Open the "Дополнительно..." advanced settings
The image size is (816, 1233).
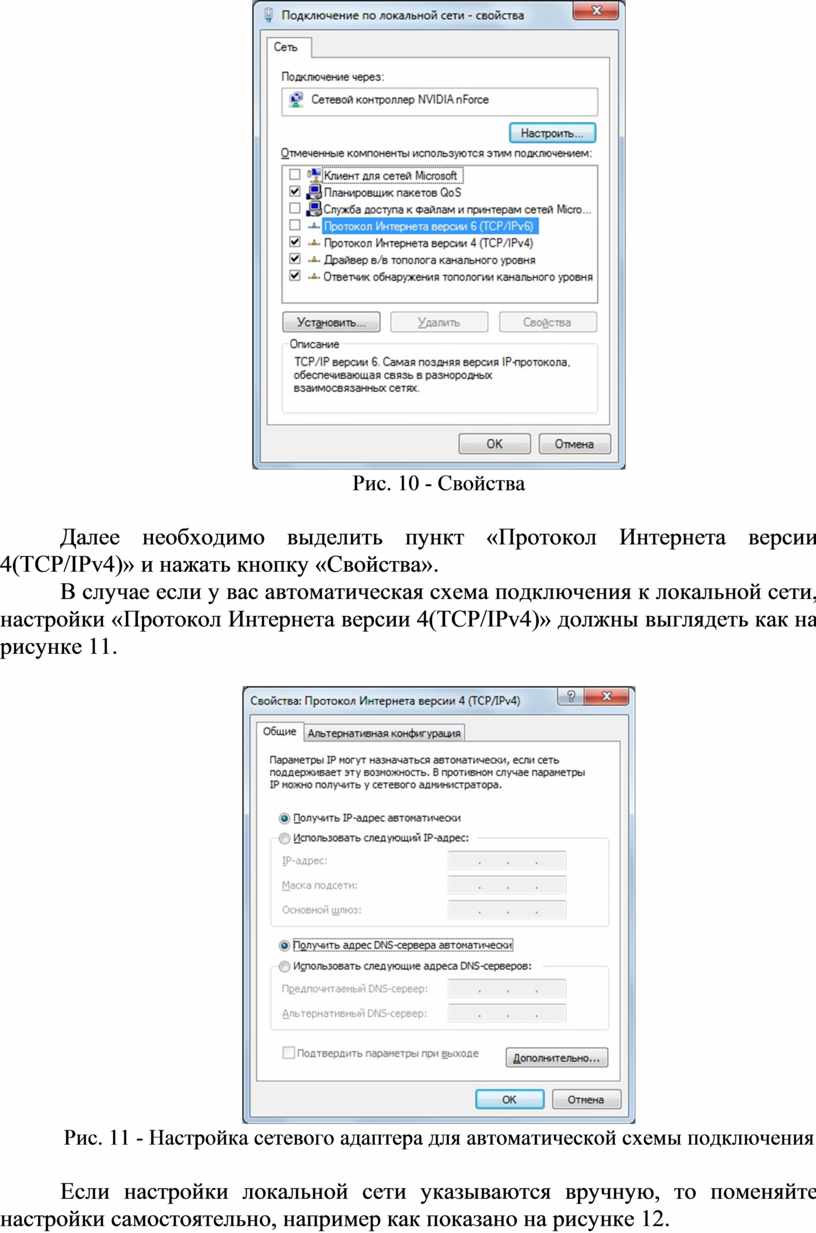pyautogui.click(x=558, y=1057)
